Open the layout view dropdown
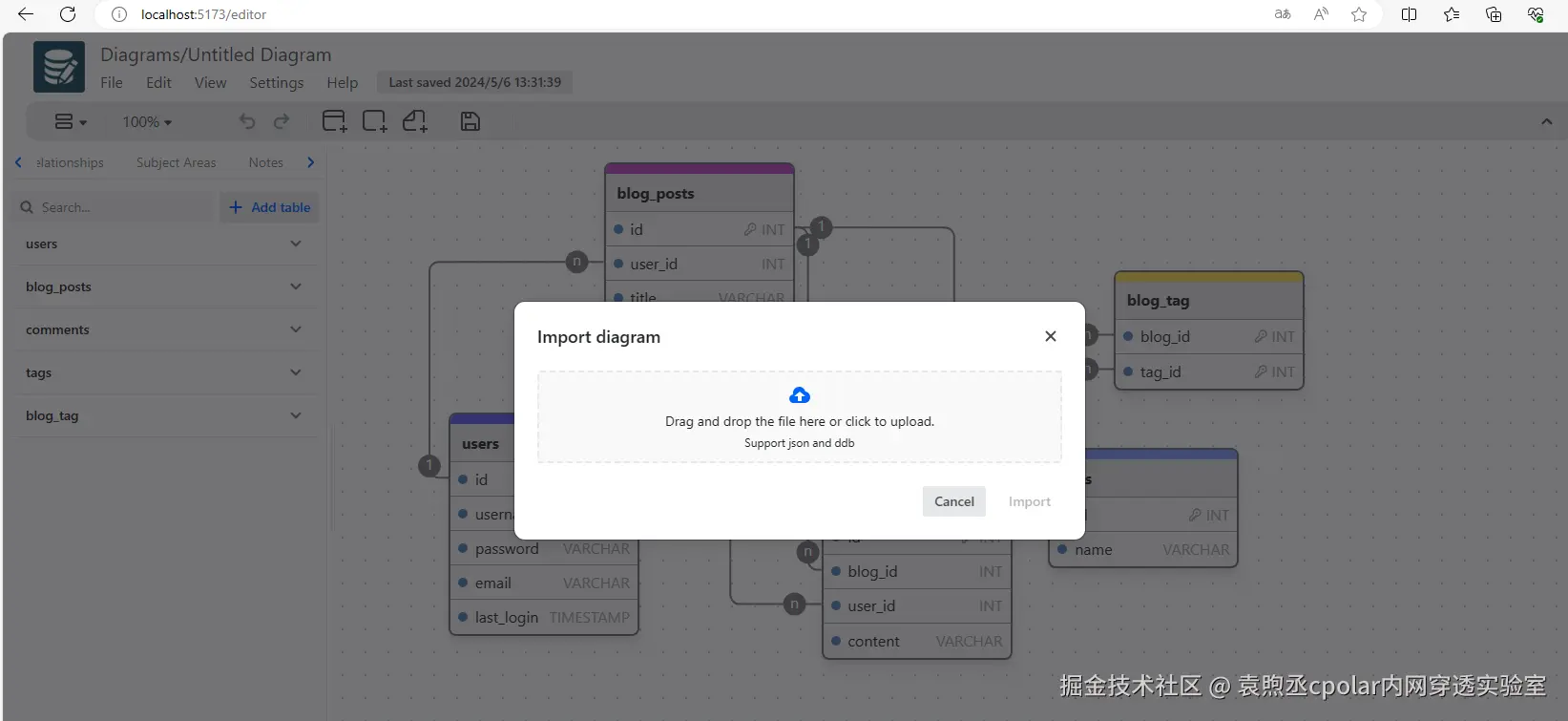The image size is (1568, 721). 71,121
